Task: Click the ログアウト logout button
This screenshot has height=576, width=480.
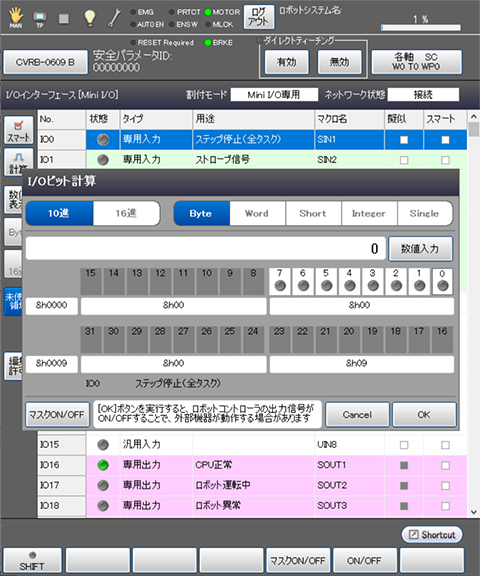Action: pyautogui.click(x=259, y=17)
